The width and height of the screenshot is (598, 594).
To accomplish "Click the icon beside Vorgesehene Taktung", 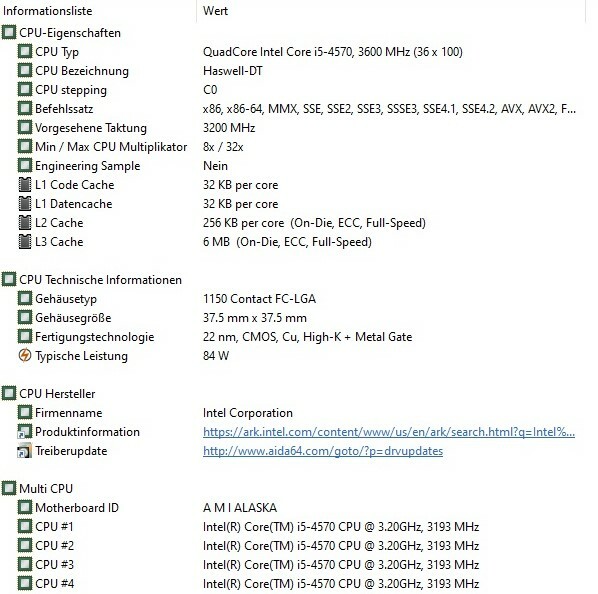I will tap(25, 128).
